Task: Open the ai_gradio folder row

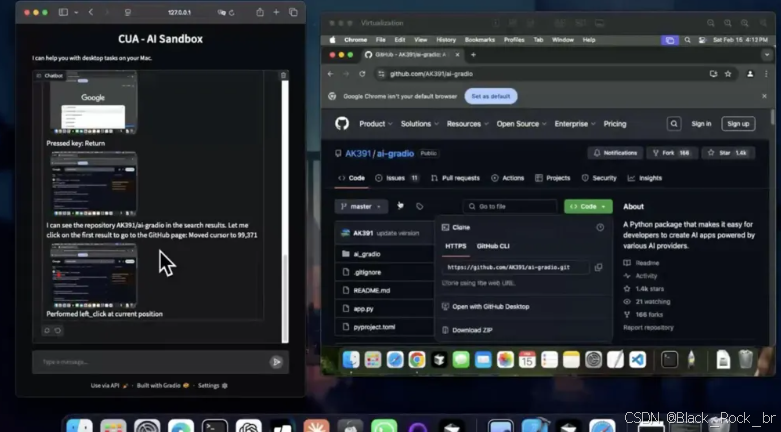Action: tap(384, 254)
